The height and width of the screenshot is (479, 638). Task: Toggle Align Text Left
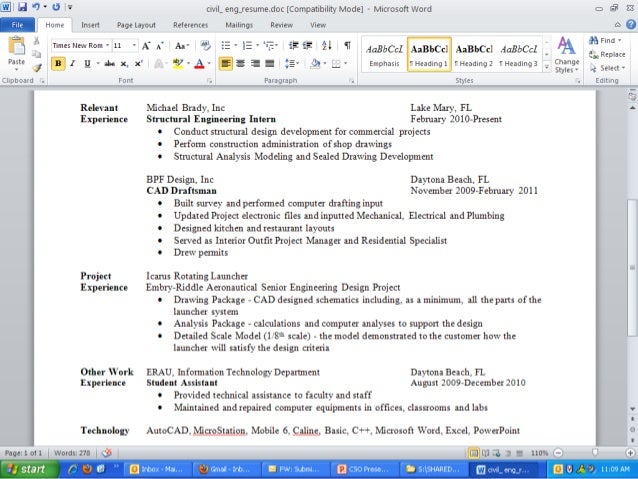pyautogui.click(x=226, y=63)
